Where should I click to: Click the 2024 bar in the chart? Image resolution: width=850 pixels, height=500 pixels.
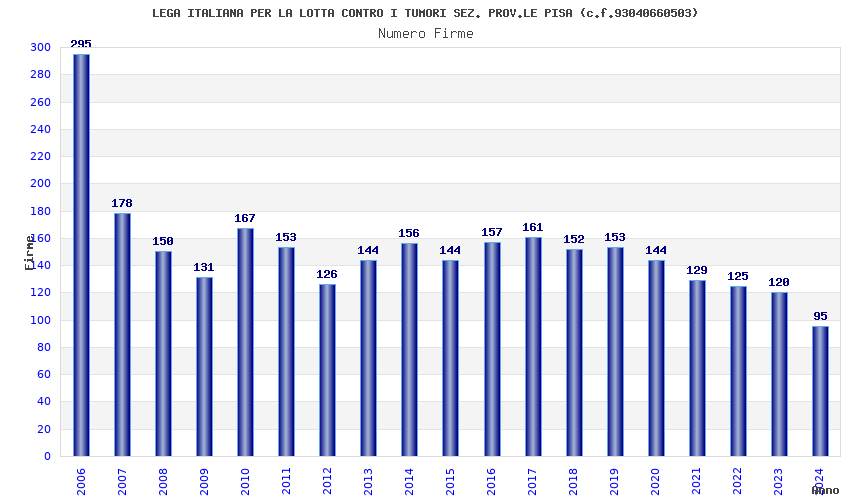coord(820,391)
